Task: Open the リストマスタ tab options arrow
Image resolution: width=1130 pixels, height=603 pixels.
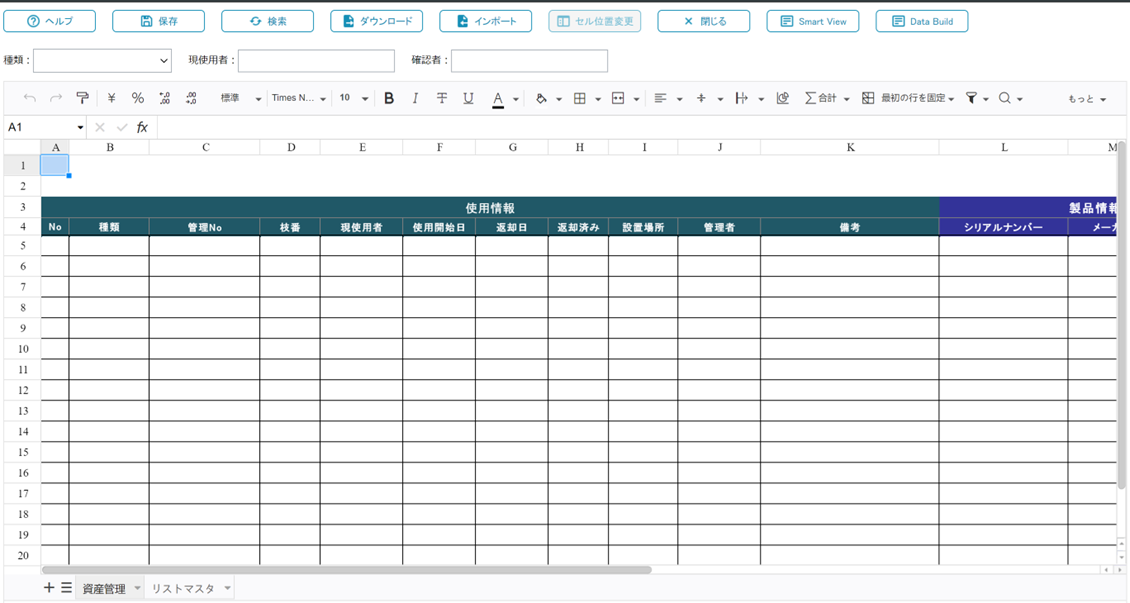Action: point(227,589)
